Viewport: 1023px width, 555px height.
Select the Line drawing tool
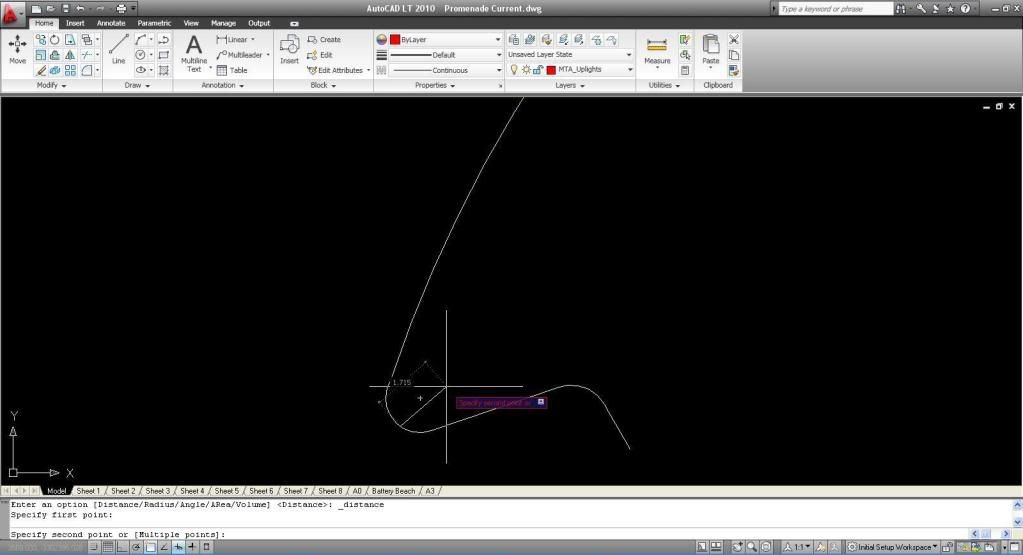(118, 49)
